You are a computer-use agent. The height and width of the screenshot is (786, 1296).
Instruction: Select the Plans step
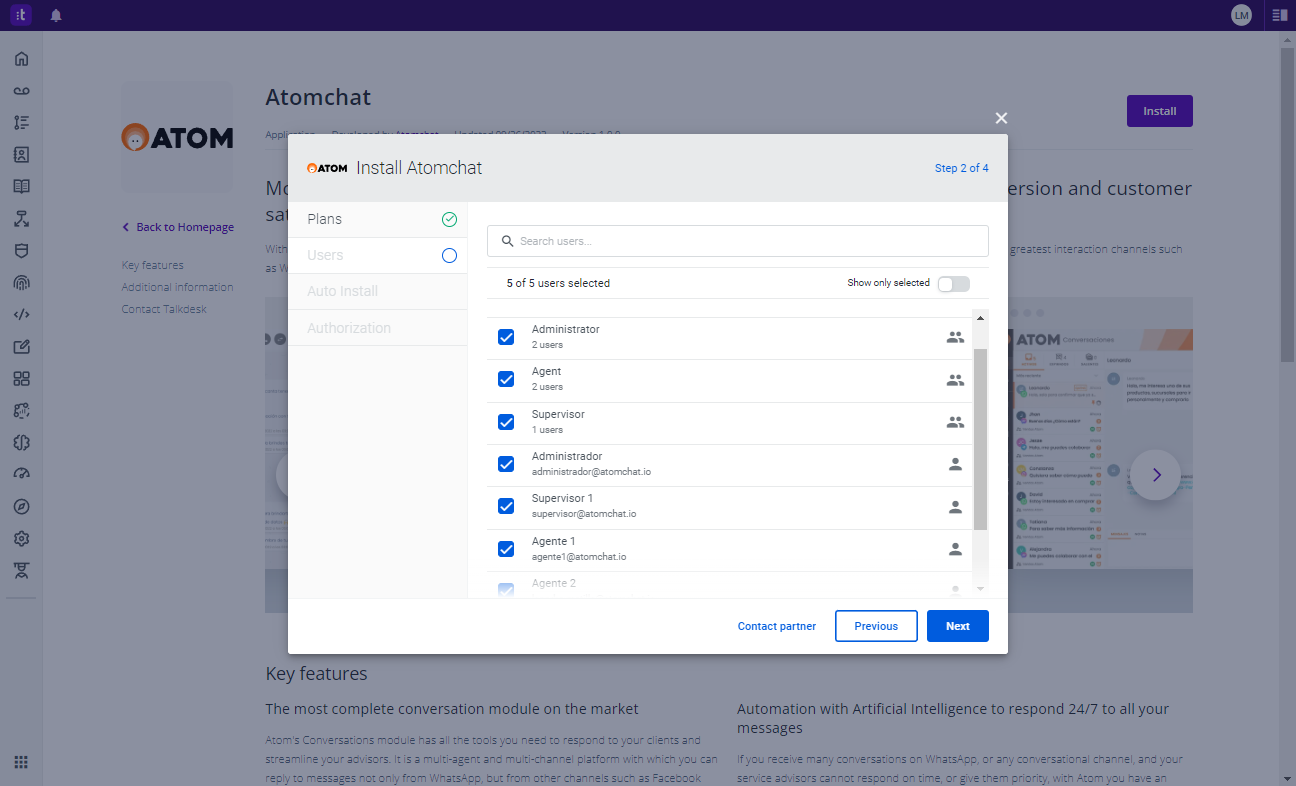point(377,219)
